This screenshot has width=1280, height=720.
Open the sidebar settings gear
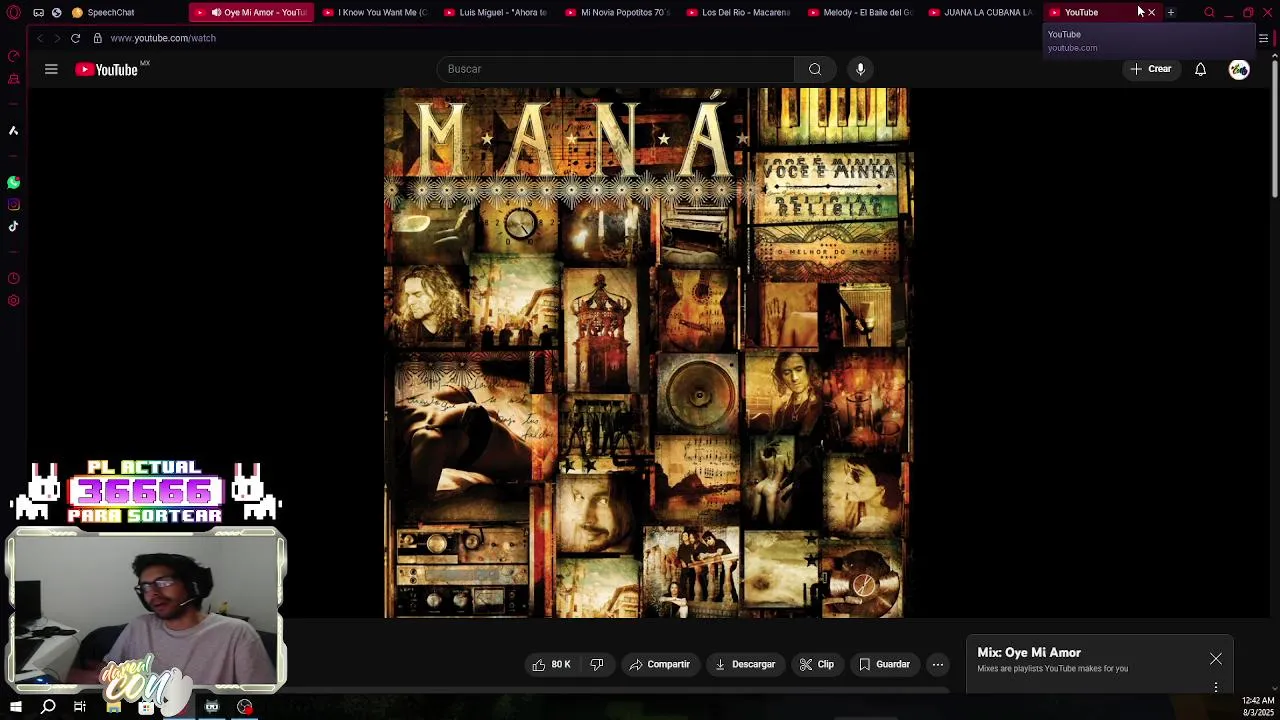pos(13,301)
